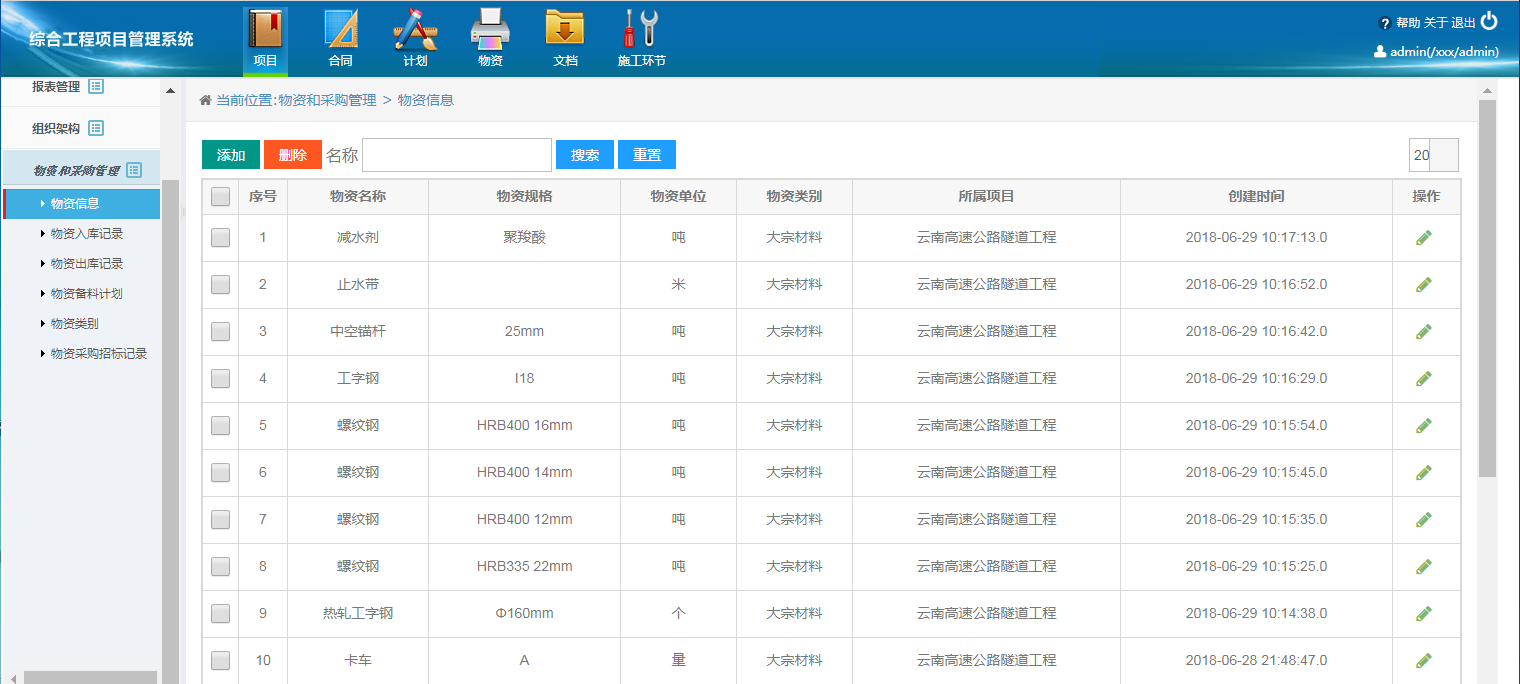Open the 合同 ruler icon module
Screen dimensions: 1520x684
coord(340,30)
